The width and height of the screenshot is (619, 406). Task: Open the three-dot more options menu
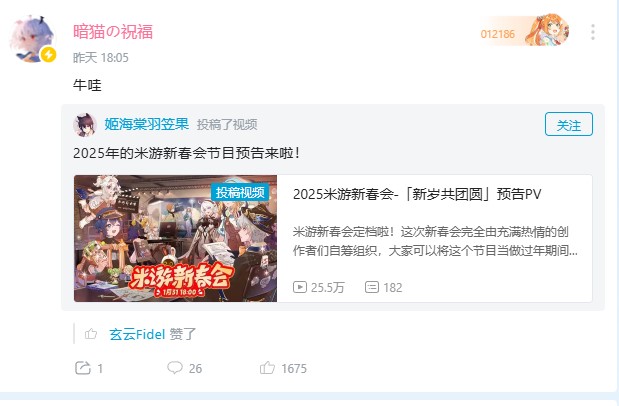(x=593, y=32)
